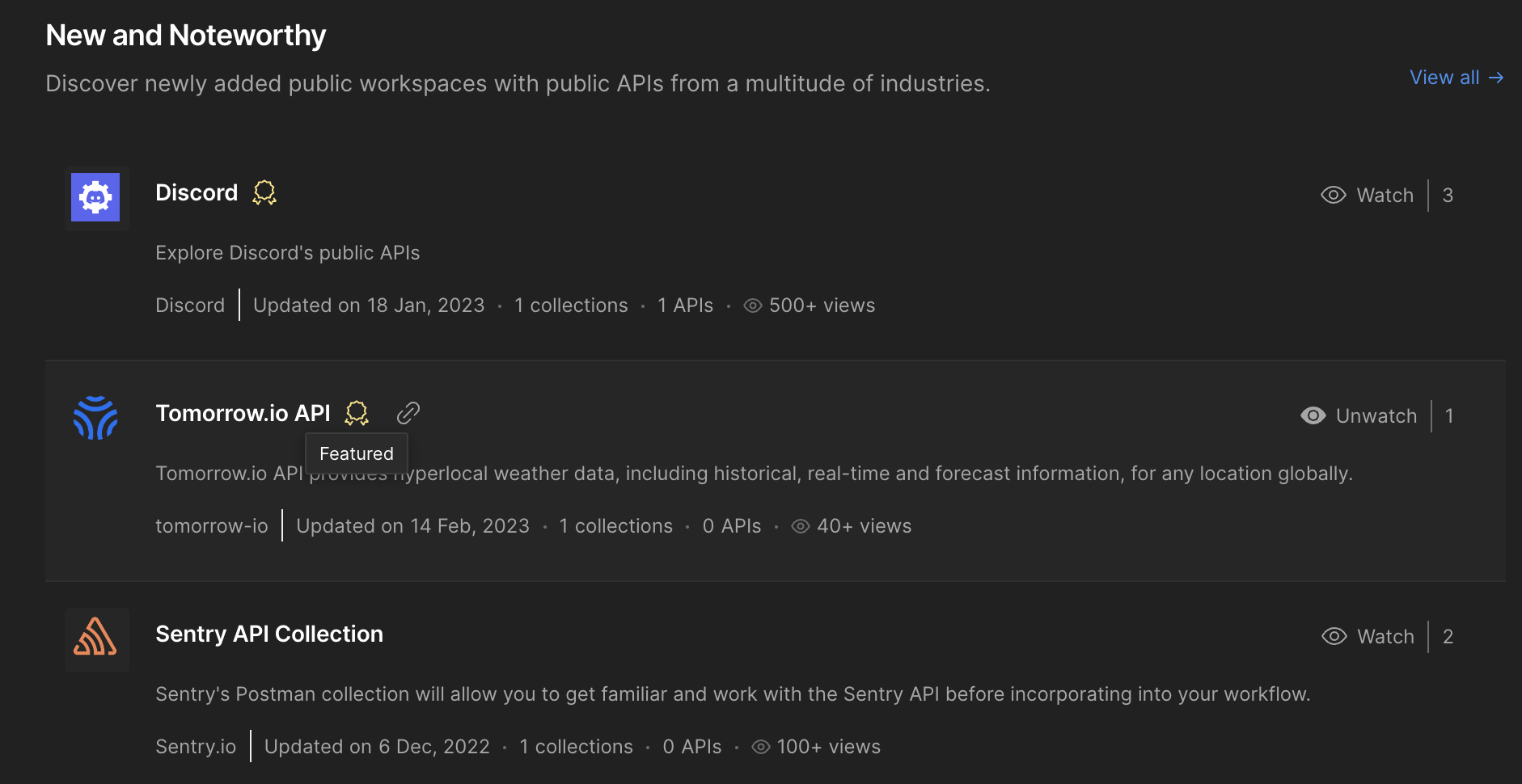Open the Sentry API Collection title
Viewport: 1522px width, 784px height.
(x=269, y=634)
